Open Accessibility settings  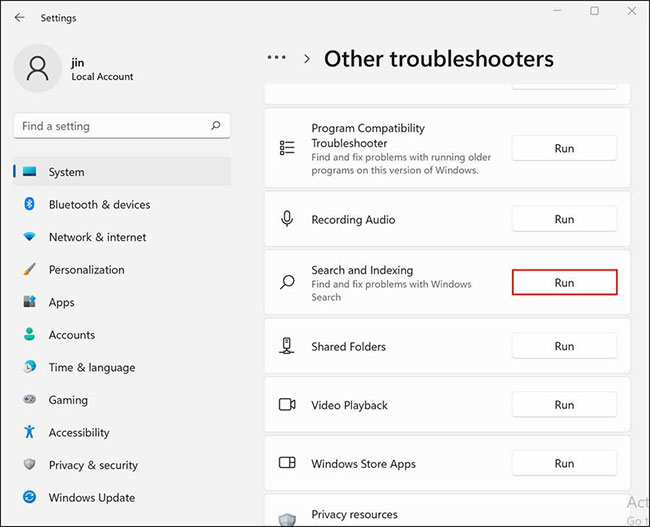122,432
